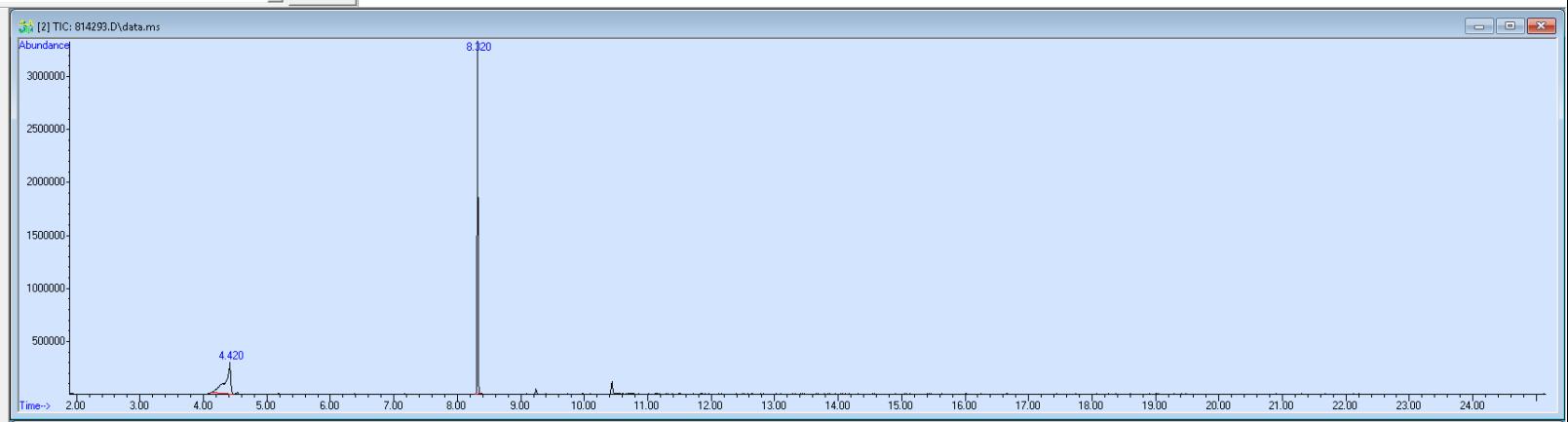Click the TIC window icon in title bar

pyautogui.click(x=25, y=26)
